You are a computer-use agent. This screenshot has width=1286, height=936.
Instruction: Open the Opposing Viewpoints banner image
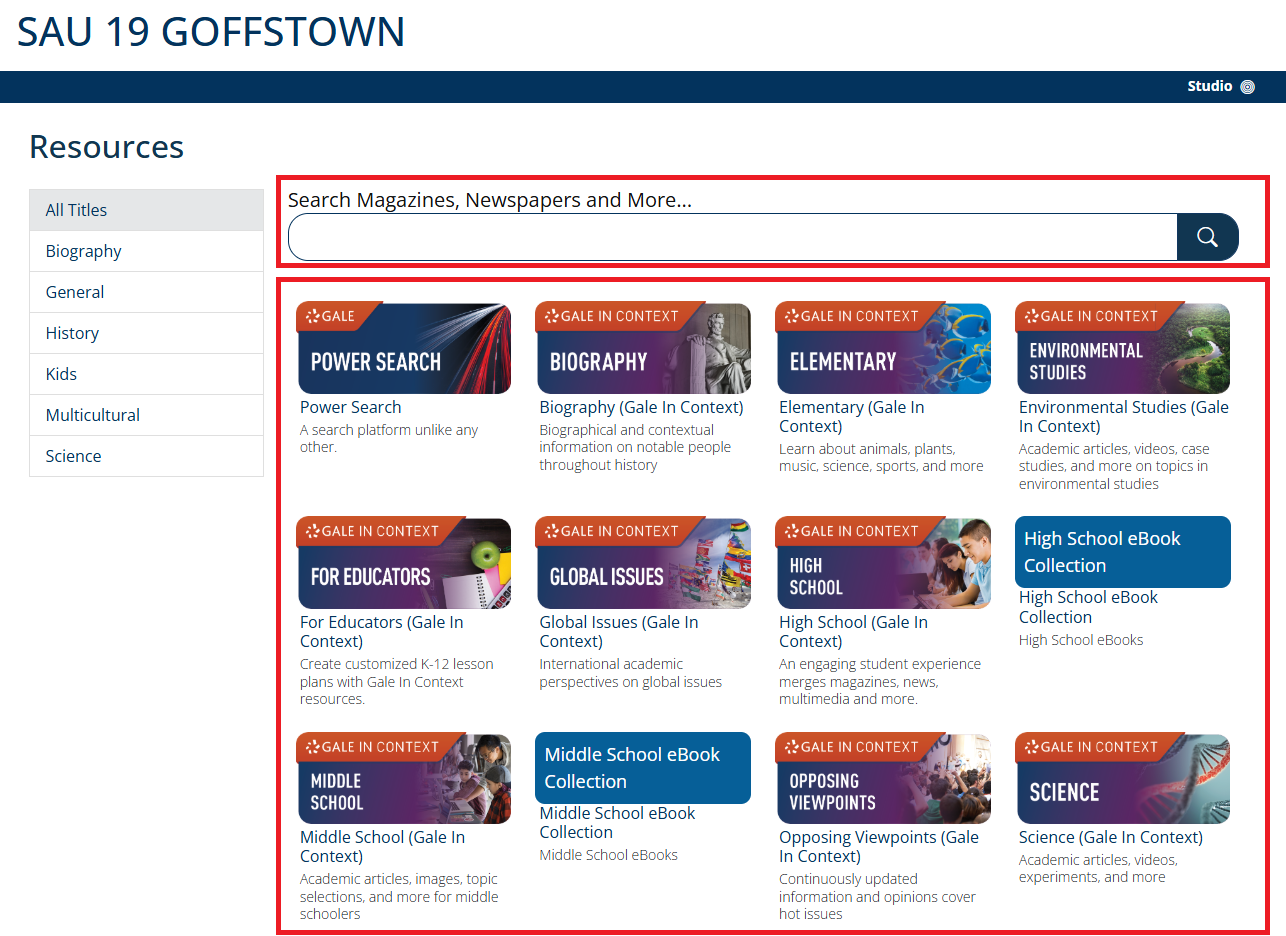tap(883, 780)
